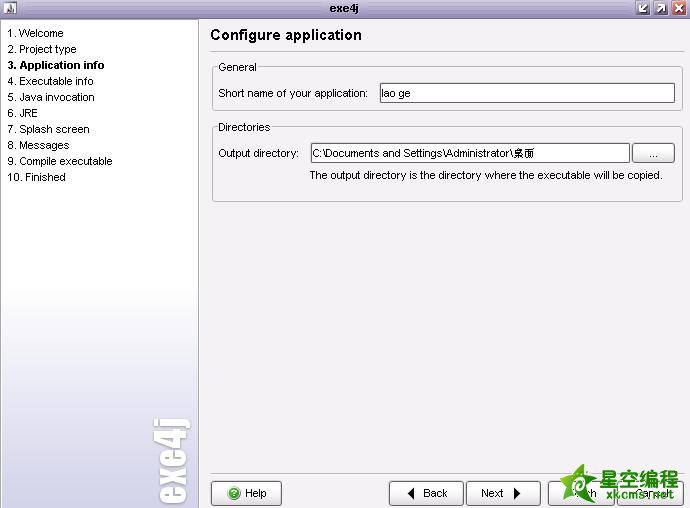Go Back to previous step
The height and width of the screenshot is (508, 690).
click(426, 493)
